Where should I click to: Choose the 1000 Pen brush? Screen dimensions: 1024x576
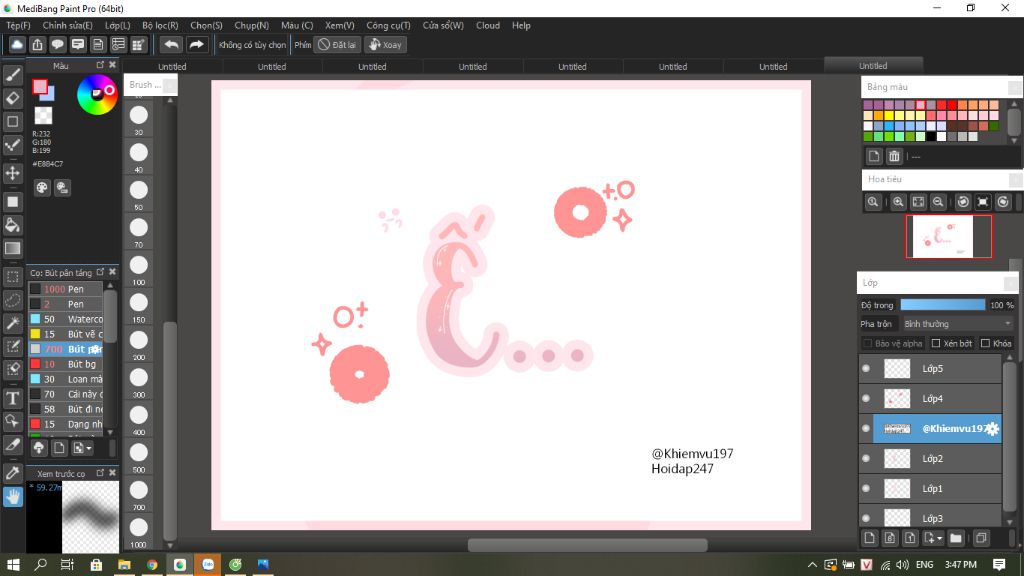pos(66,289)
